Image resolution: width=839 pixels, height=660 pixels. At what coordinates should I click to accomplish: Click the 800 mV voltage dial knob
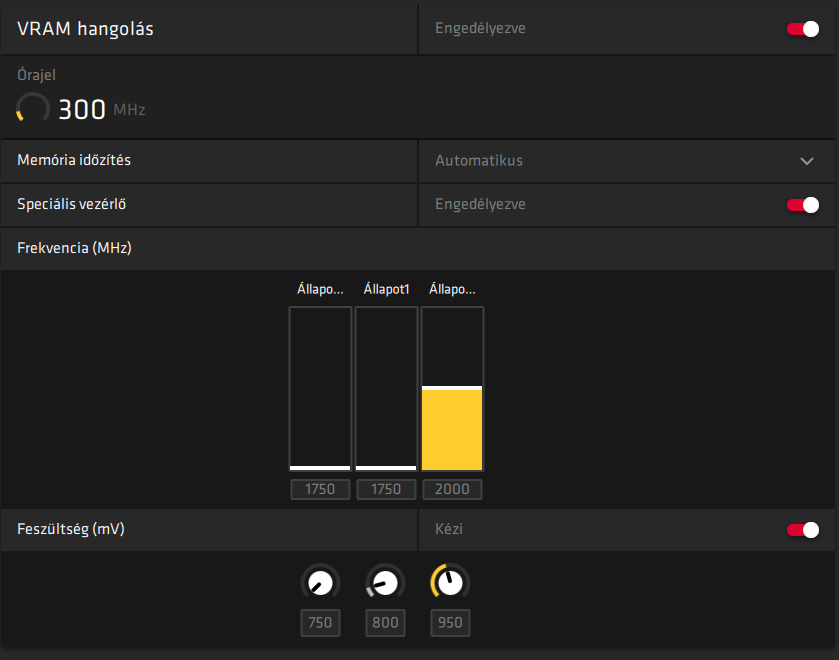[385, 583]
